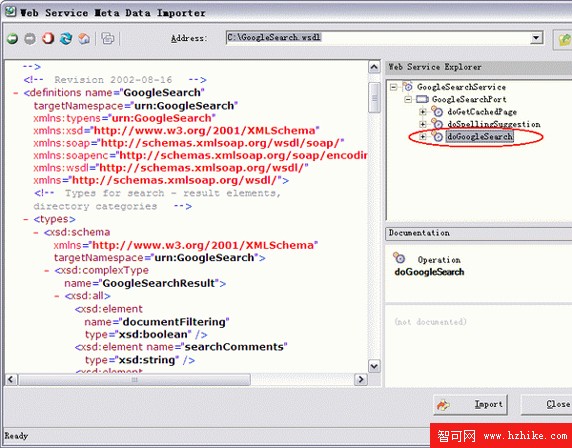Click the doSpellingSuggestion operation icon

tap(437, 124)
